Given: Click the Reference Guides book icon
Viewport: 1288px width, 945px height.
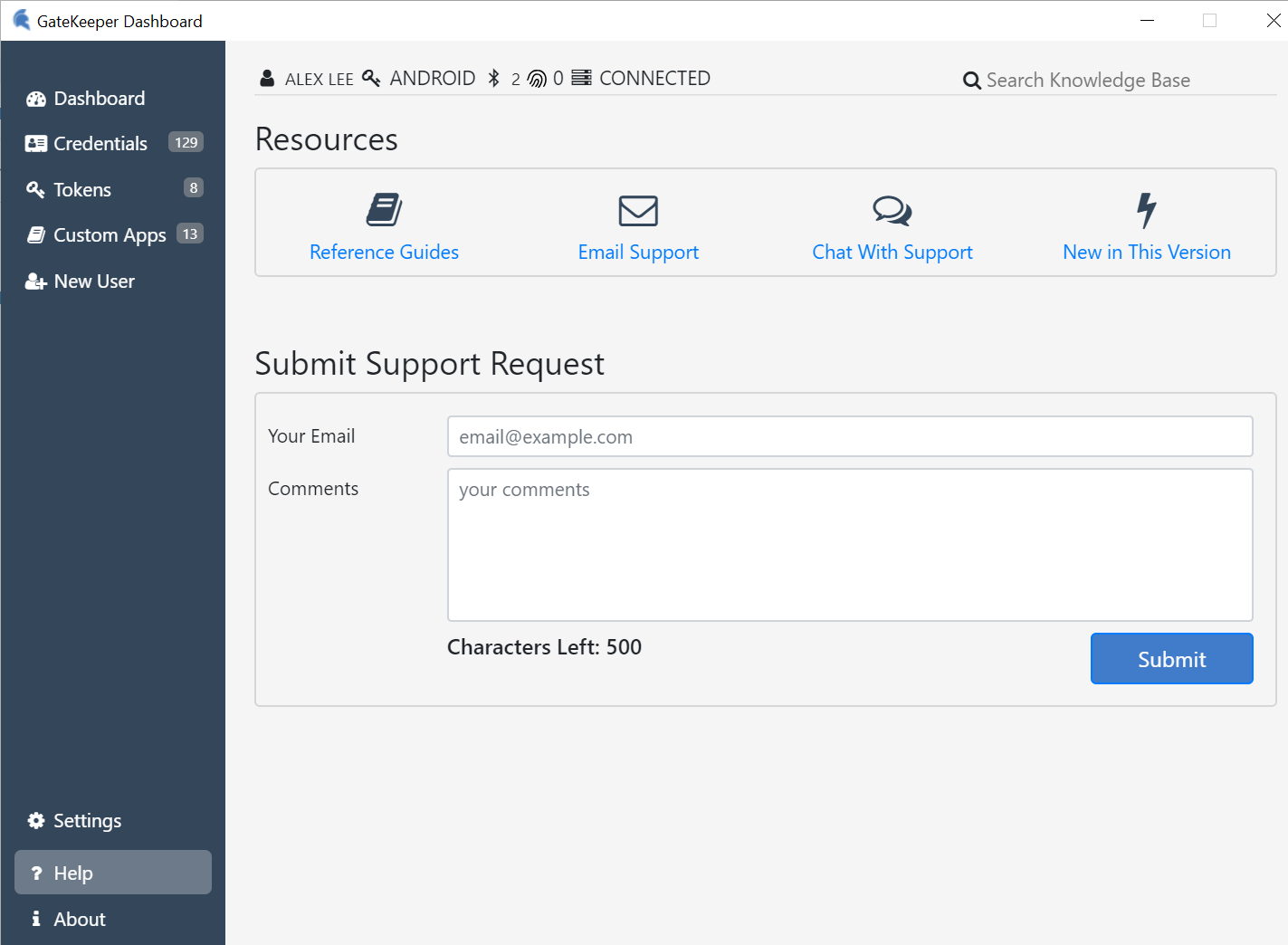Looking at the screenshot, I should coord(384,210).
